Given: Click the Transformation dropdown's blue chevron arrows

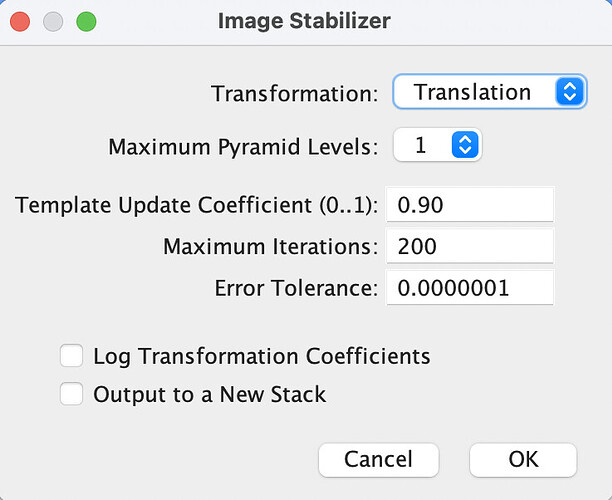Looking at the screenshot, I should [568, 93].
